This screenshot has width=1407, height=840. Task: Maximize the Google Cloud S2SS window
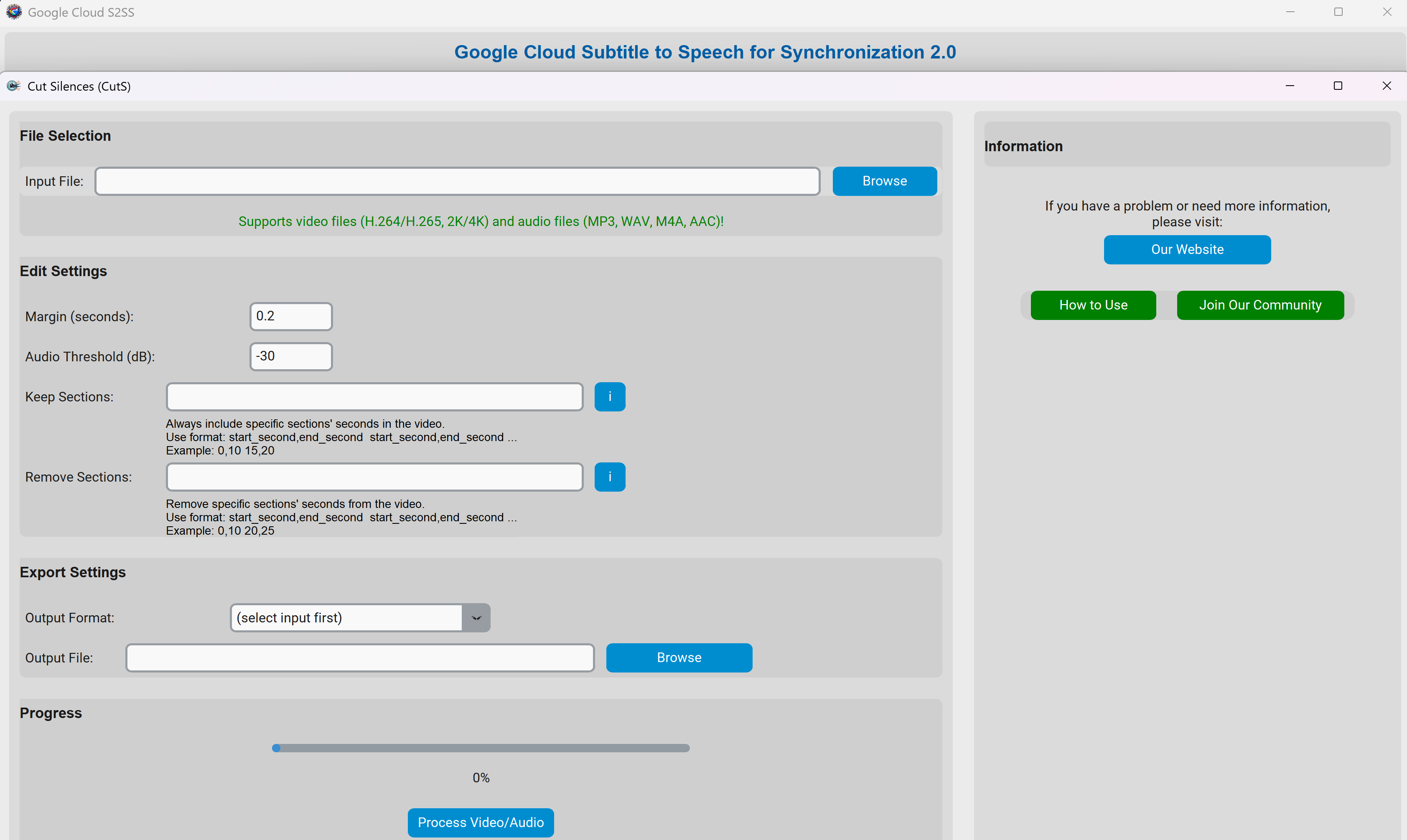[x=1338, y=12]
